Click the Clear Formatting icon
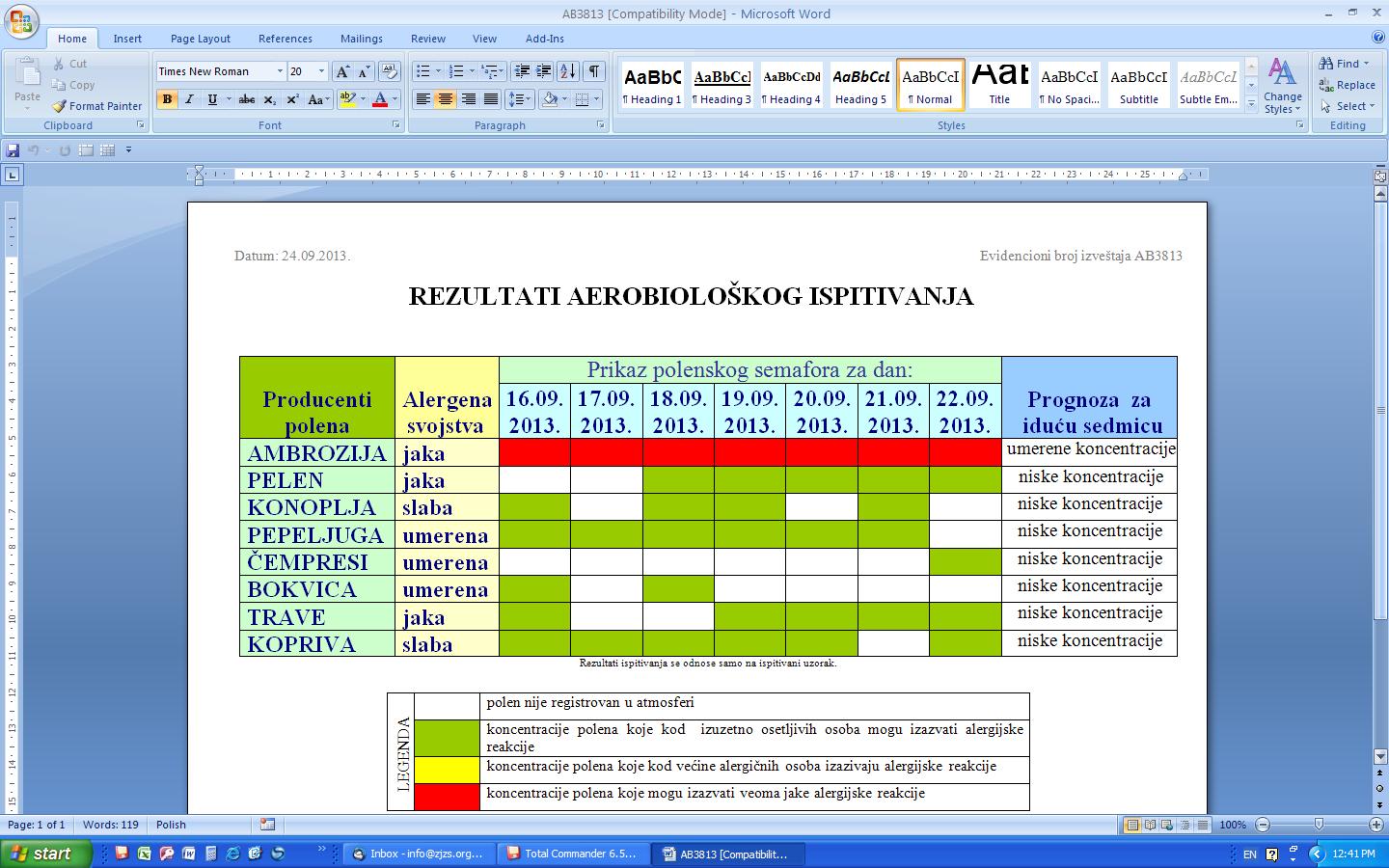 [x=390, y=71]
